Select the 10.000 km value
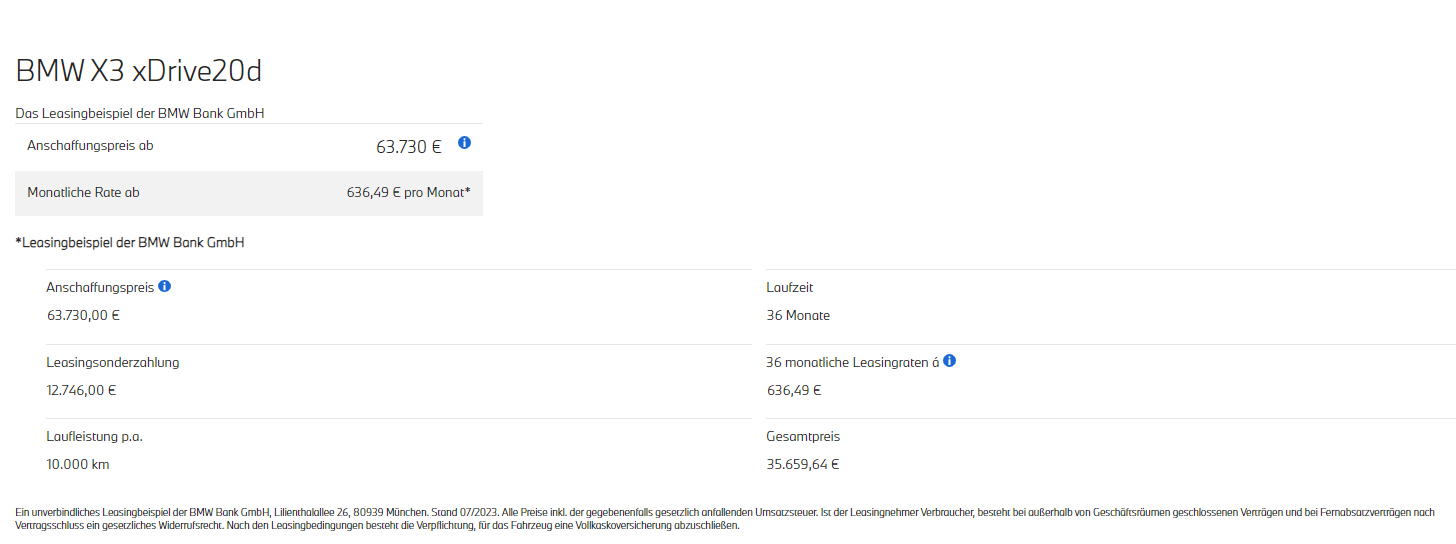This screenshot has height=544, width=1456. tap(78, 464)
